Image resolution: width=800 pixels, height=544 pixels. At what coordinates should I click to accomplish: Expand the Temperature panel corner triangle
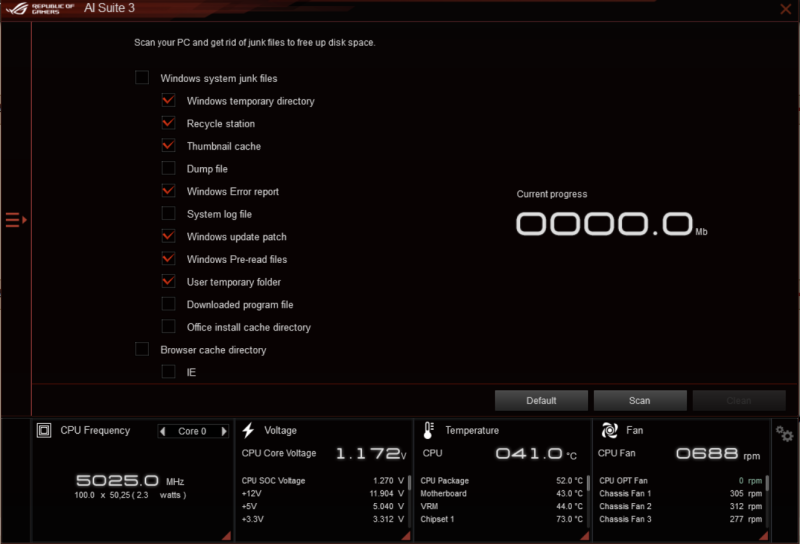click(585, 536)
